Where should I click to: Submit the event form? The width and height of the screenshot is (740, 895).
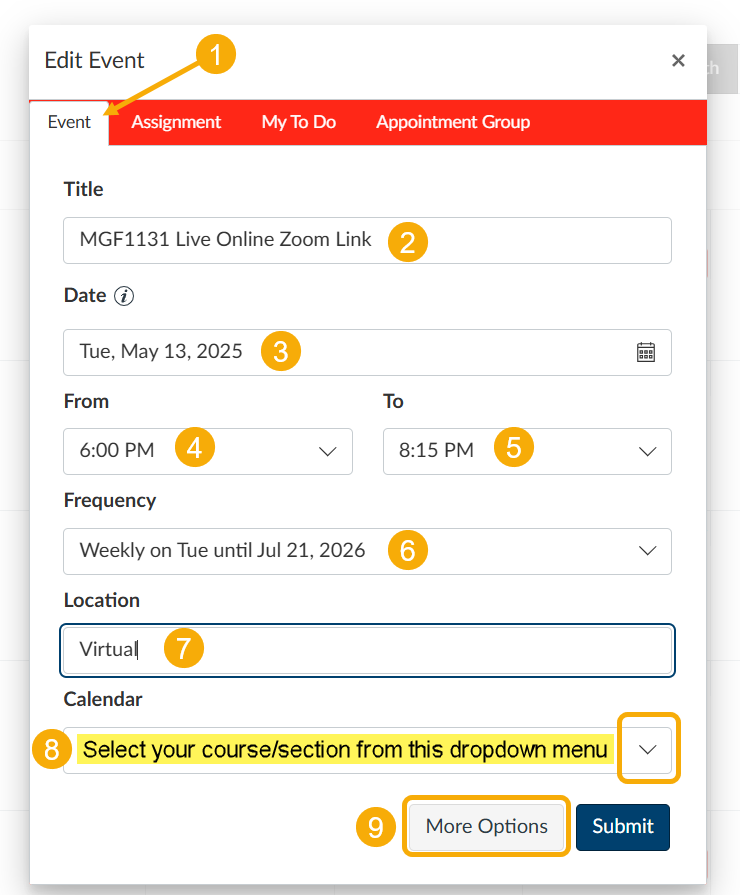tap(622, 827)
